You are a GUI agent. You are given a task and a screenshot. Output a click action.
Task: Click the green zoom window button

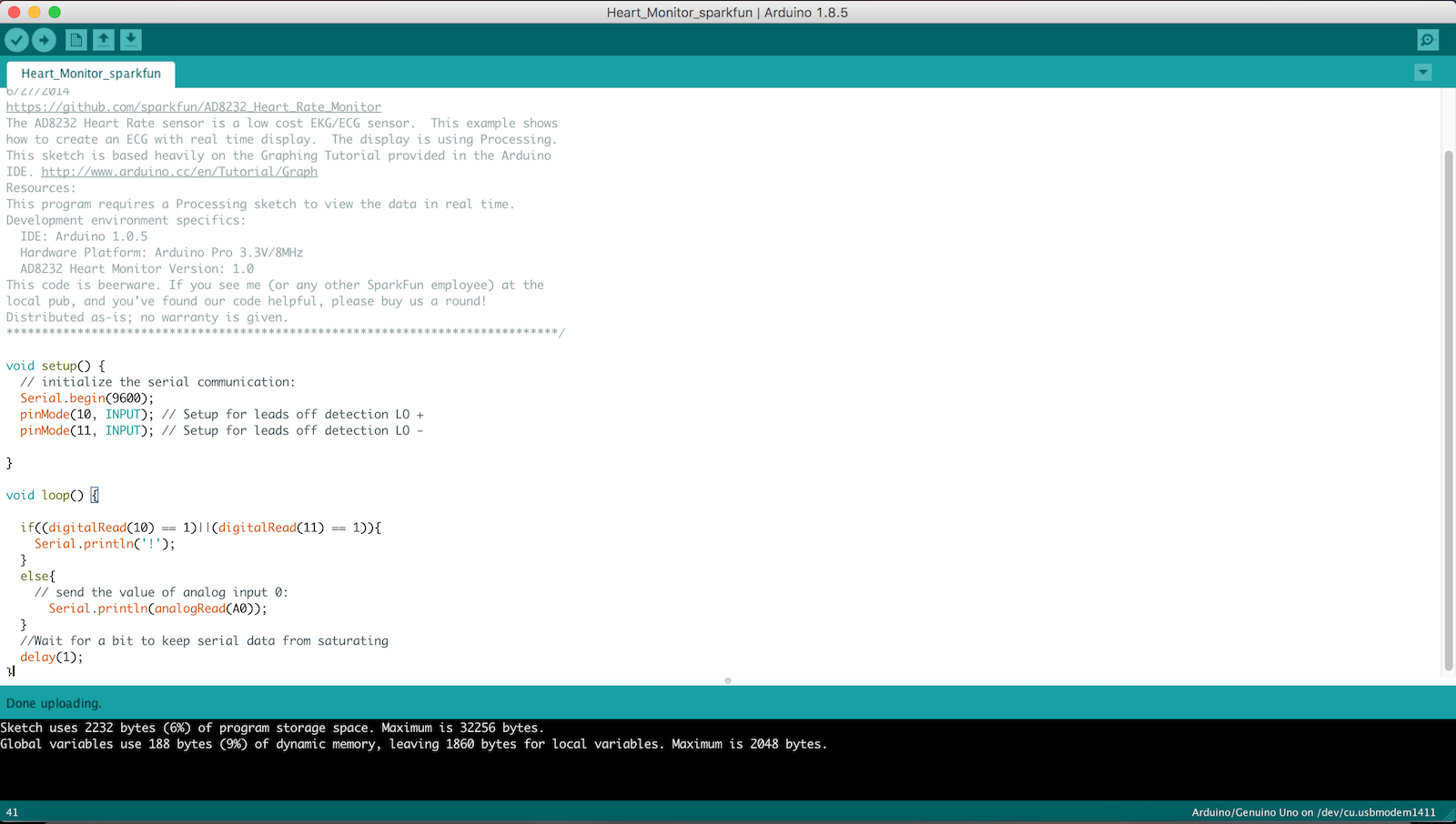click(x=55, y=12)
